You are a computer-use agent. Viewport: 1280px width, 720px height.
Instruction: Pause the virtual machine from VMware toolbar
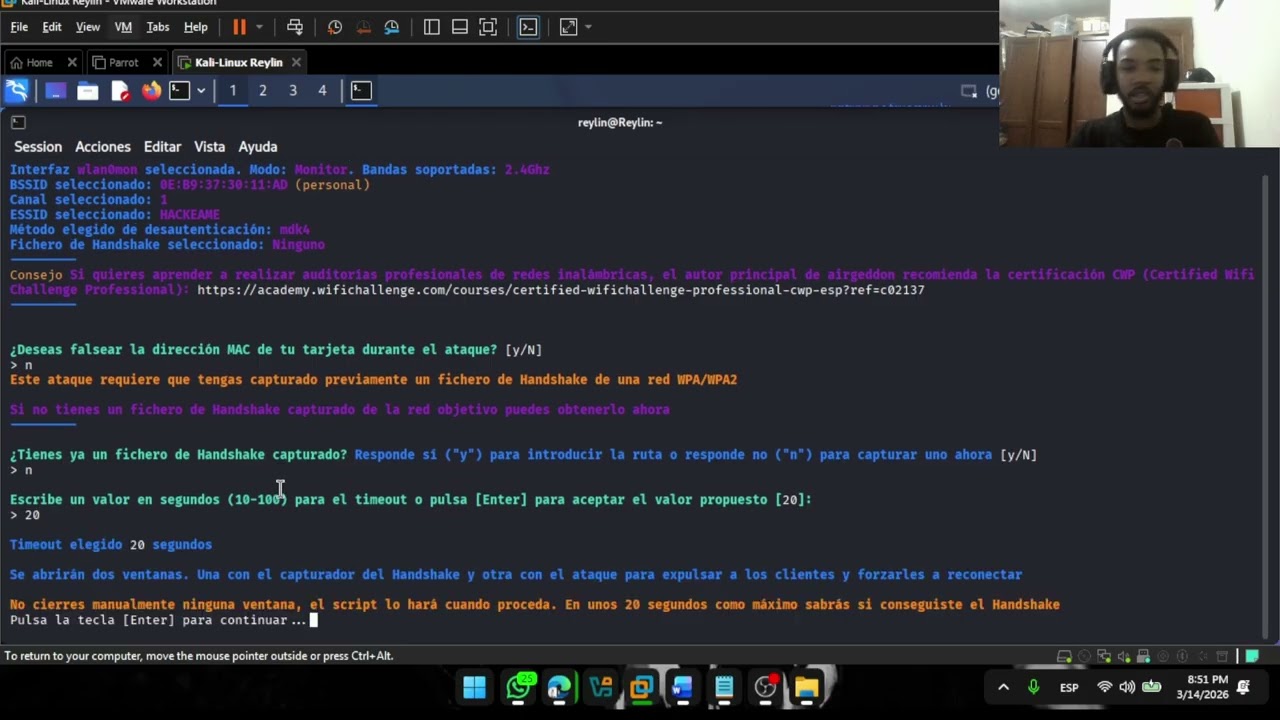239,27
